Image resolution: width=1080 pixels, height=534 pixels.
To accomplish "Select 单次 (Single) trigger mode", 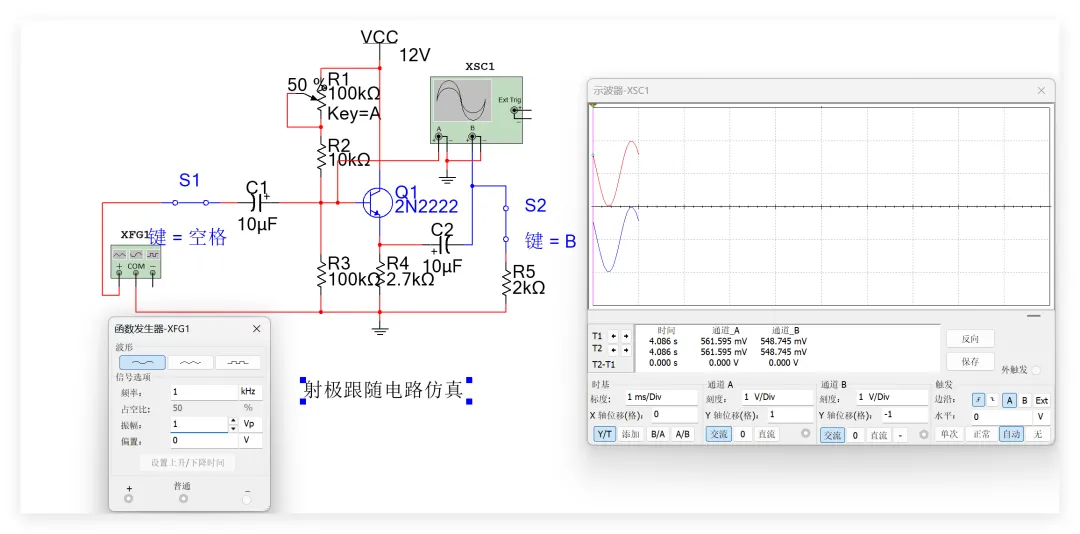I will coord(949,435).
